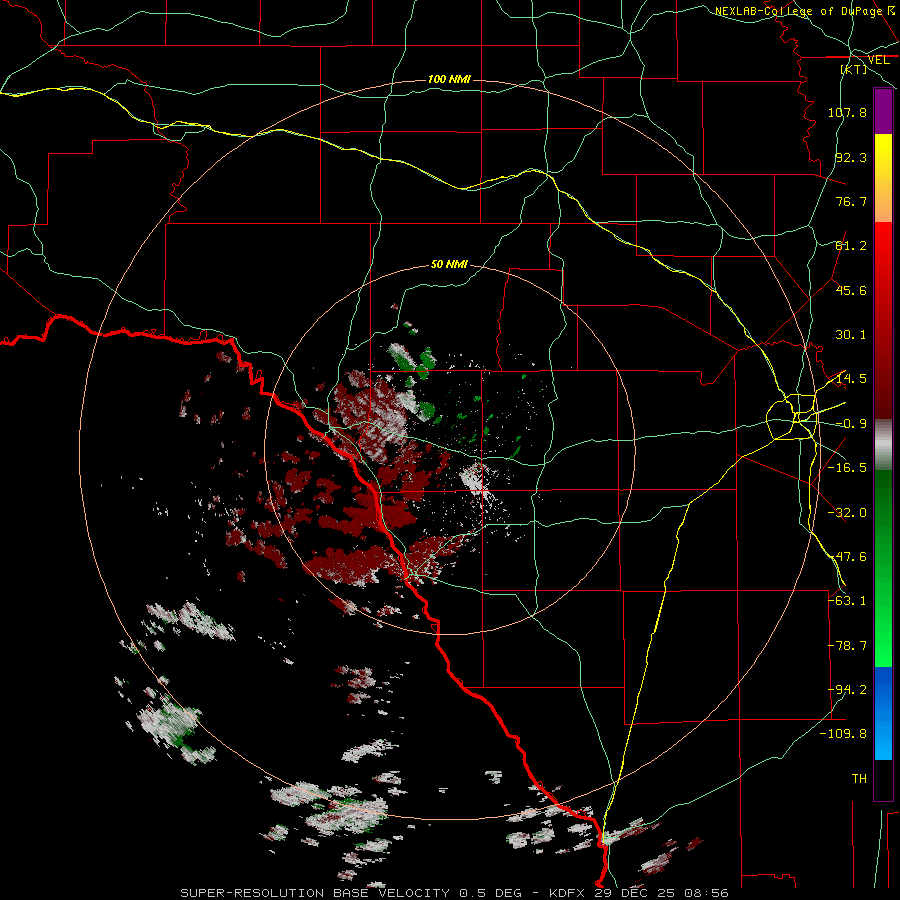Select the -94.2 legend value
Image resolution: width=900 pixels, height=900 pixels.
[847, 690]
